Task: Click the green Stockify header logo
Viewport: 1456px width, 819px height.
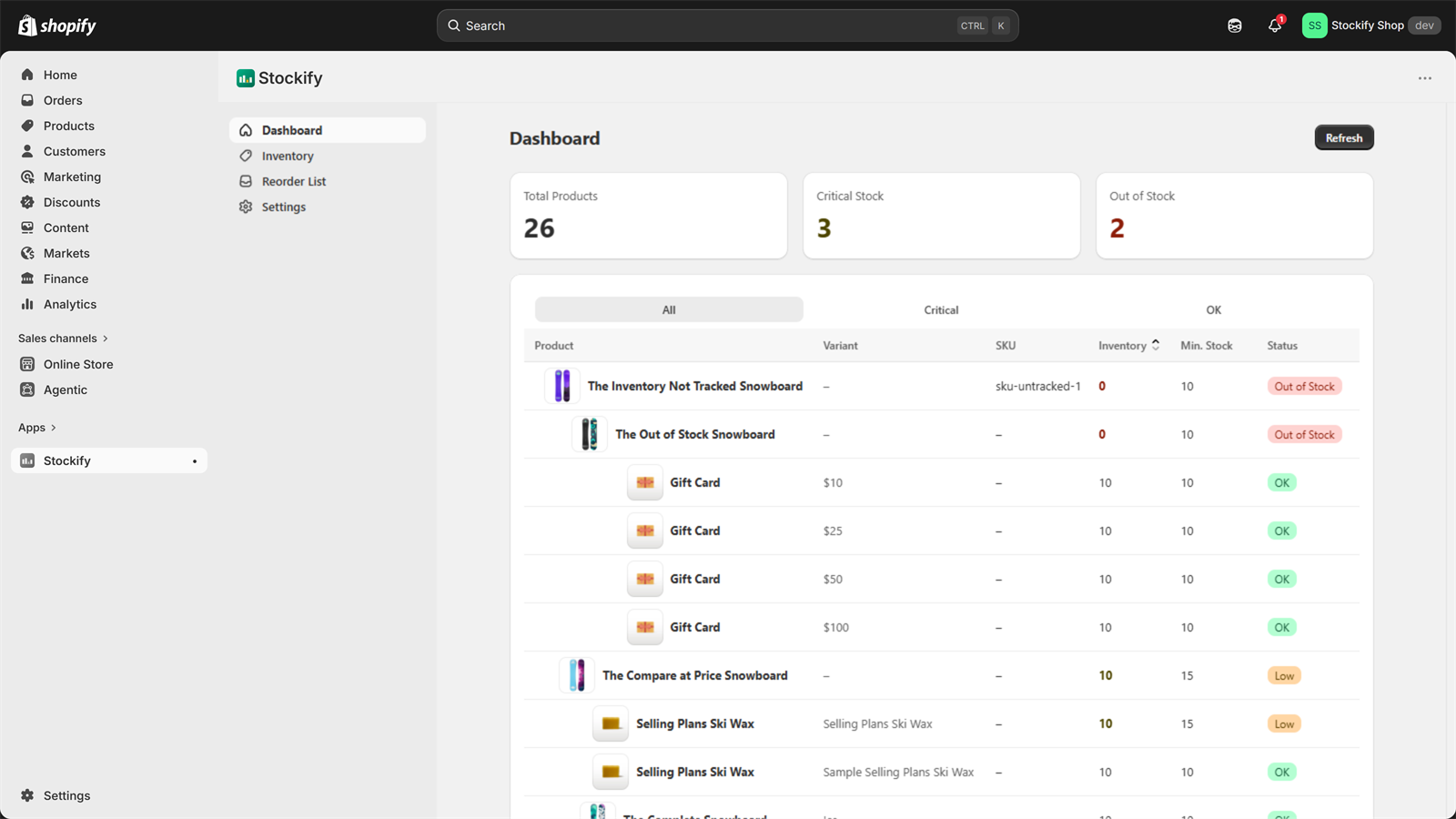Action: pos(246,78)
